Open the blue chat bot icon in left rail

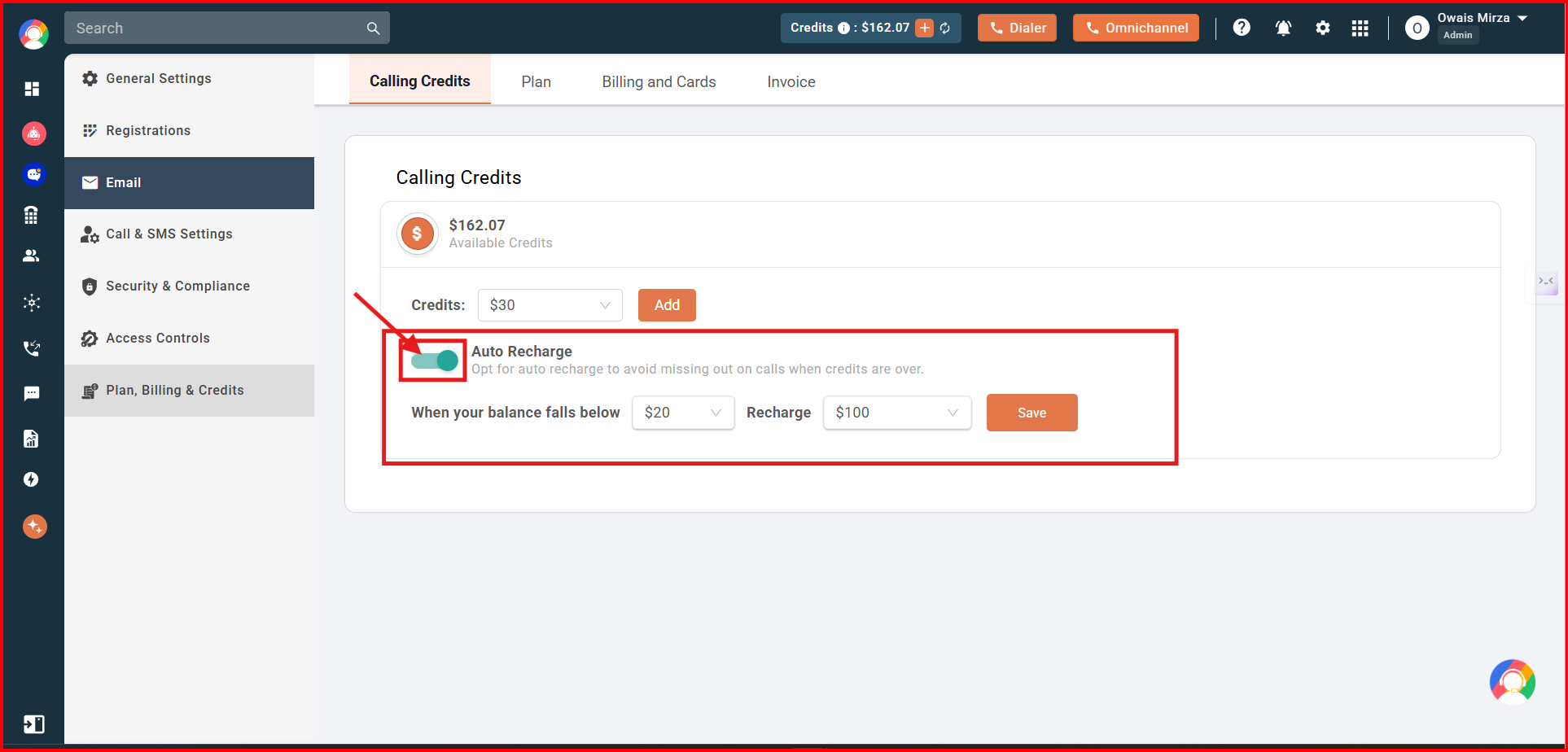33,174
